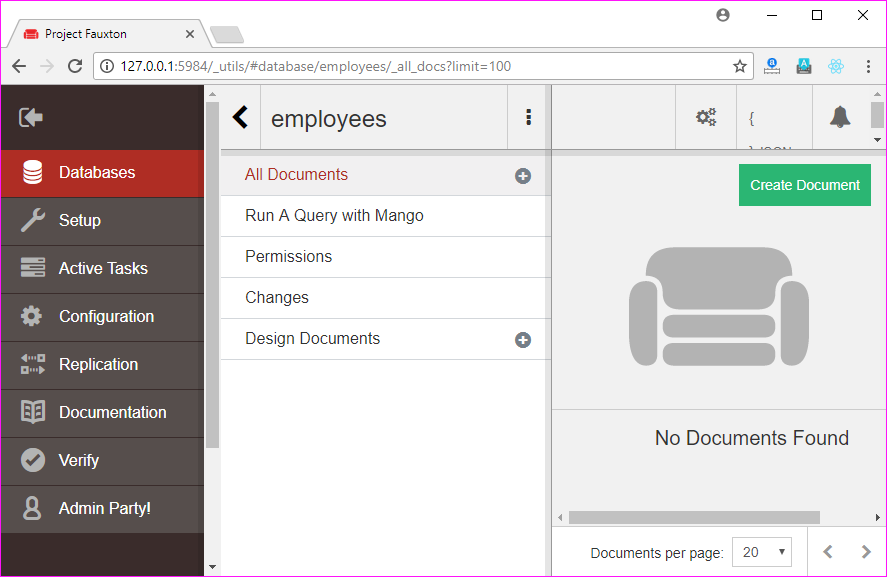Viewport: 887px width, 577px height.
Task: Open the notifications bell
Action: (840, 117)
